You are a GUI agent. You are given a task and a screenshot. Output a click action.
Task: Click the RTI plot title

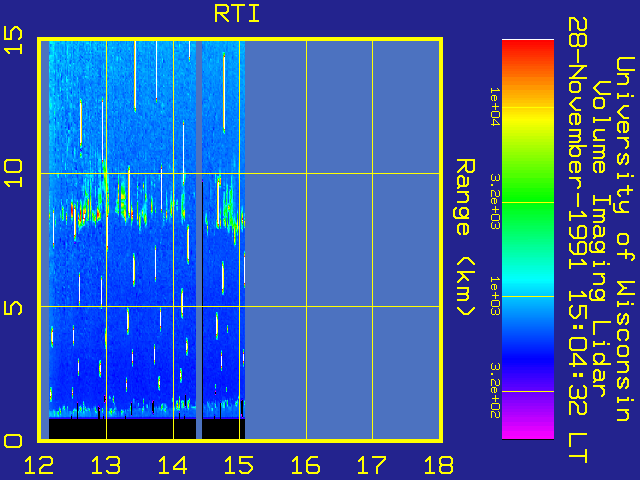(x=237, y=14)
